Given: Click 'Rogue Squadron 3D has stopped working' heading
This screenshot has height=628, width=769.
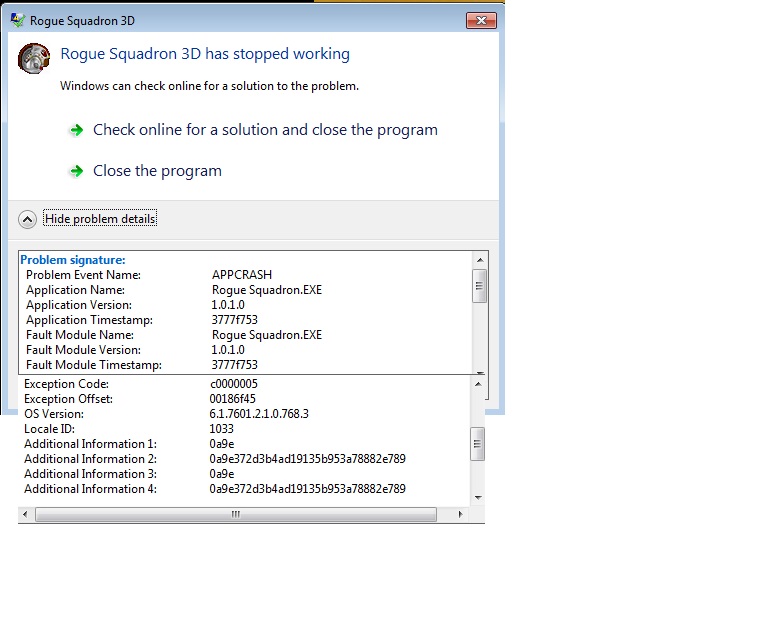Looking at the screenshot, I should [x=205, y=53].
